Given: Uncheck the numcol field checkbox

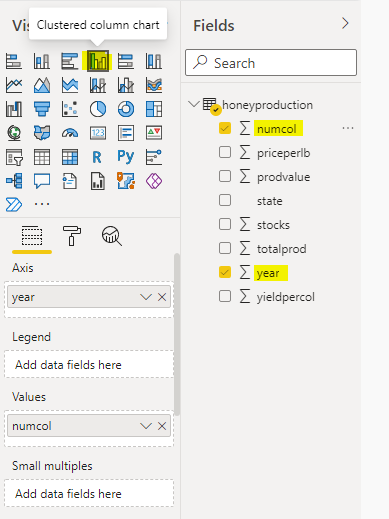Looking at the screenshot, I should pyautogui.click(x=225, y=128).
